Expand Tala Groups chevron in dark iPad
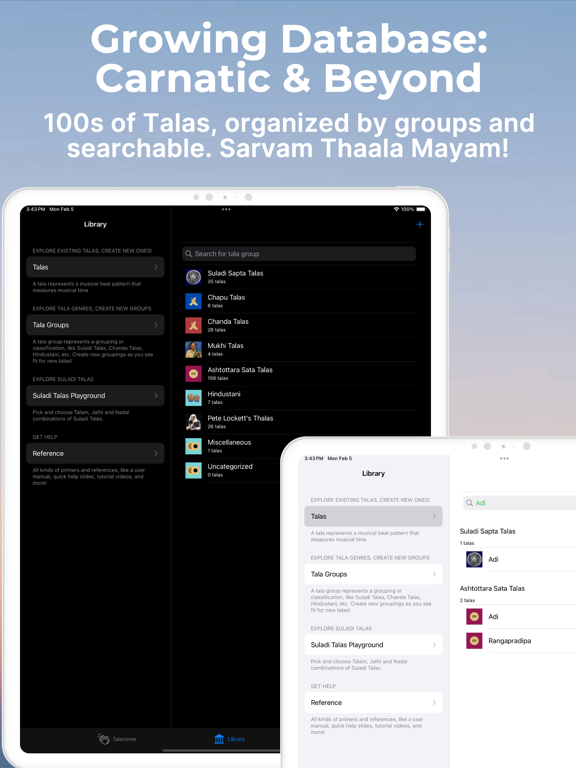The height and width of the screenshot is (768, 576). pos(156,325)
